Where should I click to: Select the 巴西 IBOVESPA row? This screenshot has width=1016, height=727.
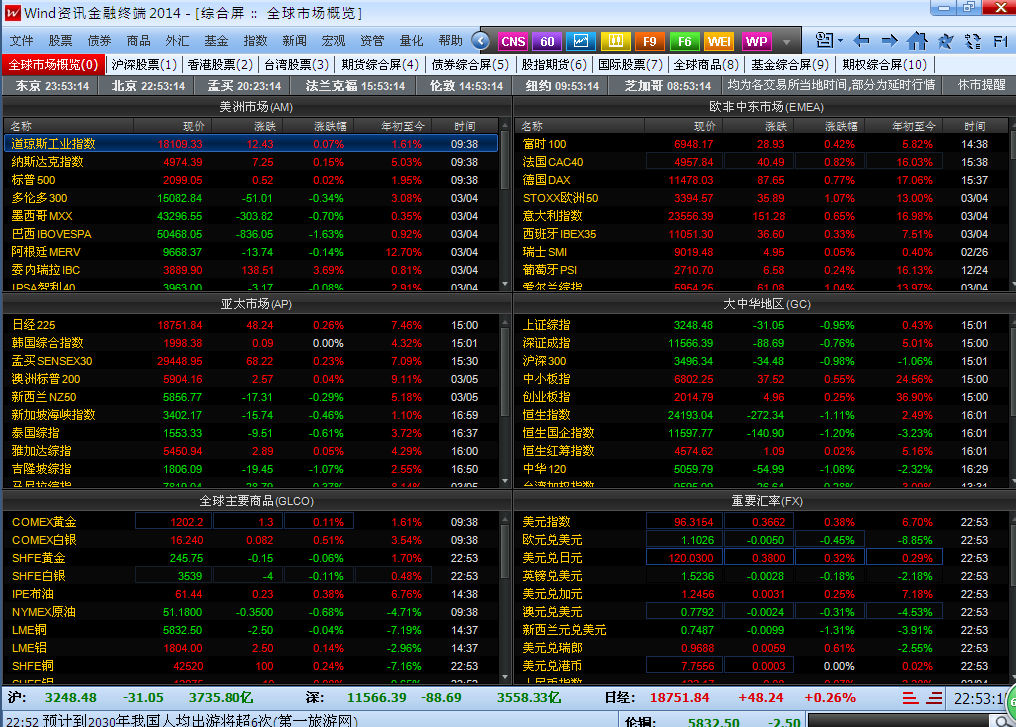coord(251,234)
